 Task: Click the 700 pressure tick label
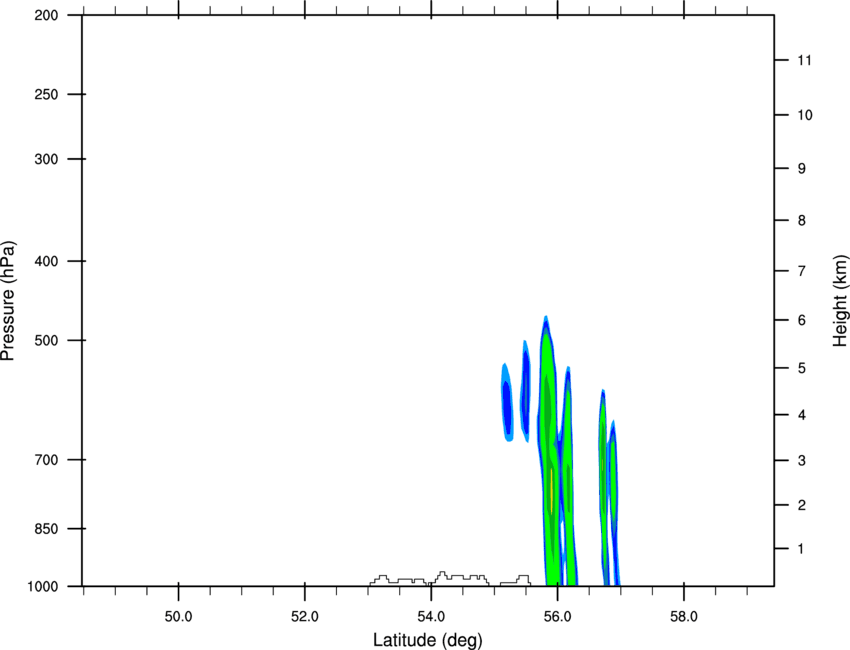pyautogui.click(x=46, y=460)
